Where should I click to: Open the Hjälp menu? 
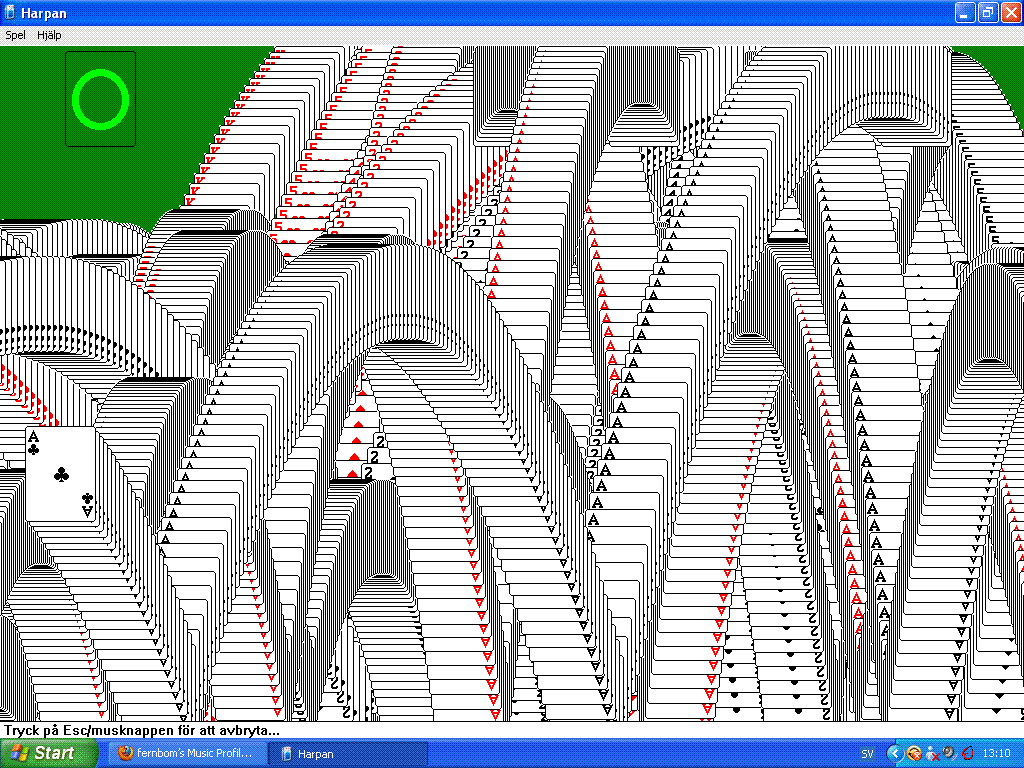tap(49, 35)
